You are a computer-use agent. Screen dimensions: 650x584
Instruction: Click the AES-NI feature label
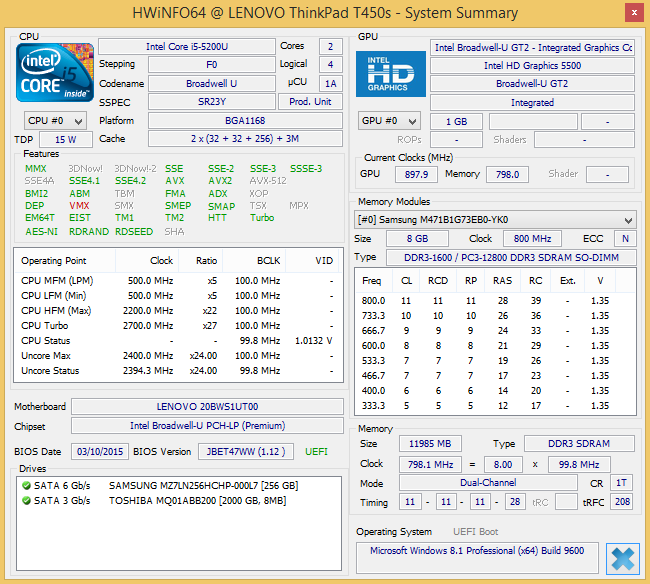41,231
